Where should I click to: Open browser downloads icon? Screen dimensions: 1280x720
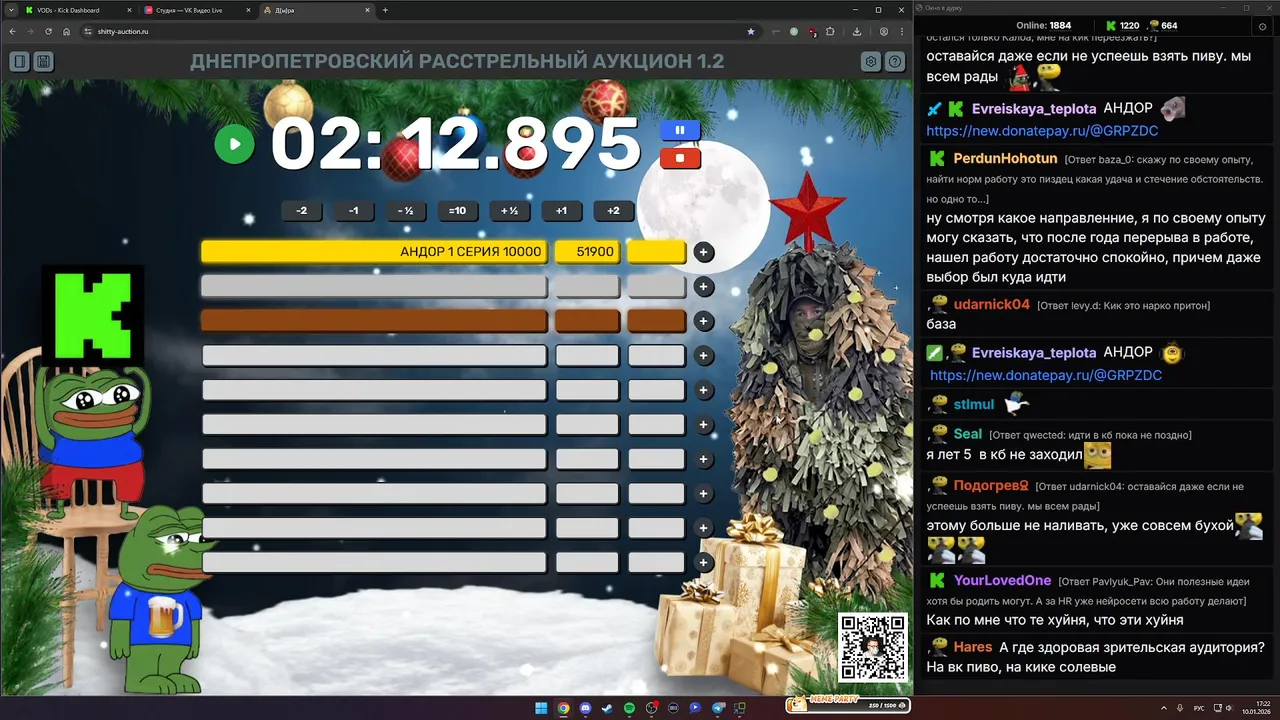coord(857,31)
